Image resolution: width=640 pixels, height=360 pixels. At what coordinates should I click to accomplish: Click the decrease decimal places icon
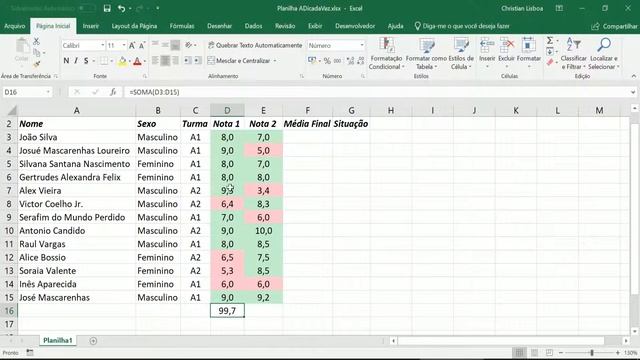click(x=360, y=60)
